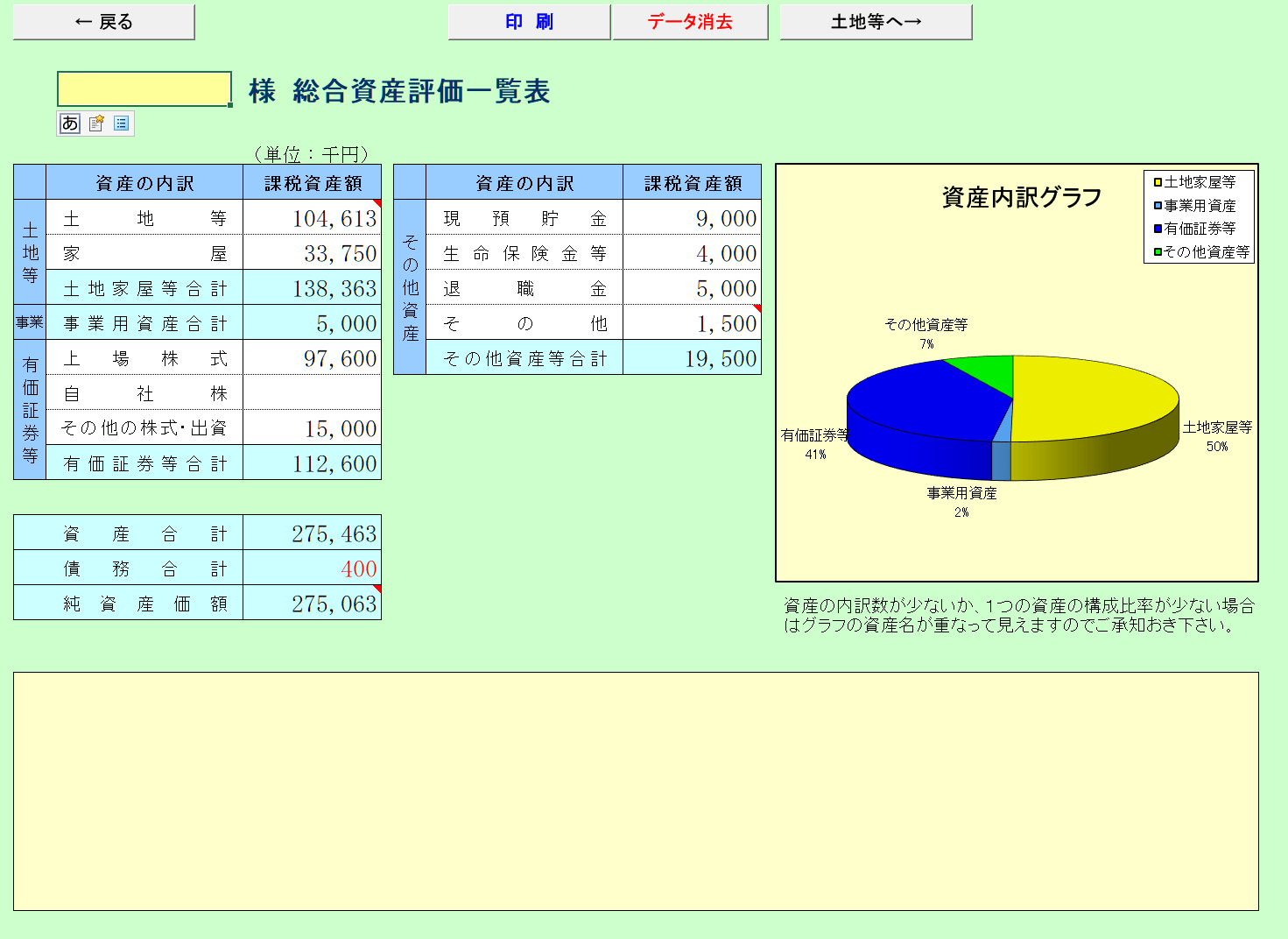Select the empty 自社株 value cell

(x=312, y=392)
